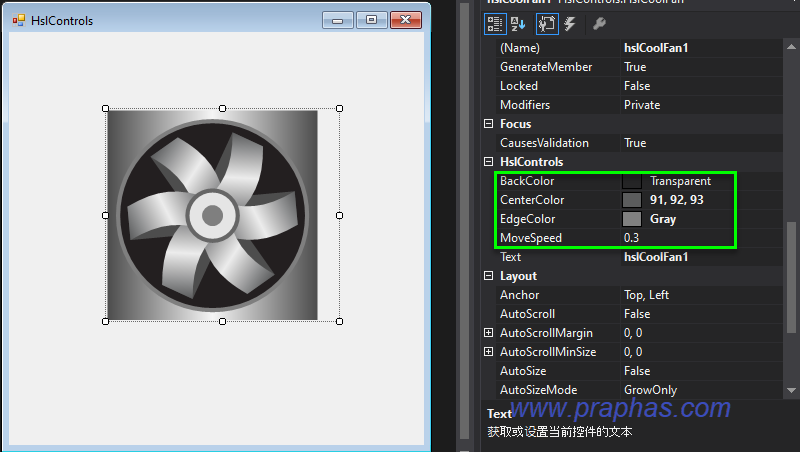
Task: Minimize the HslControls form window
Action: tap(338, 20)
